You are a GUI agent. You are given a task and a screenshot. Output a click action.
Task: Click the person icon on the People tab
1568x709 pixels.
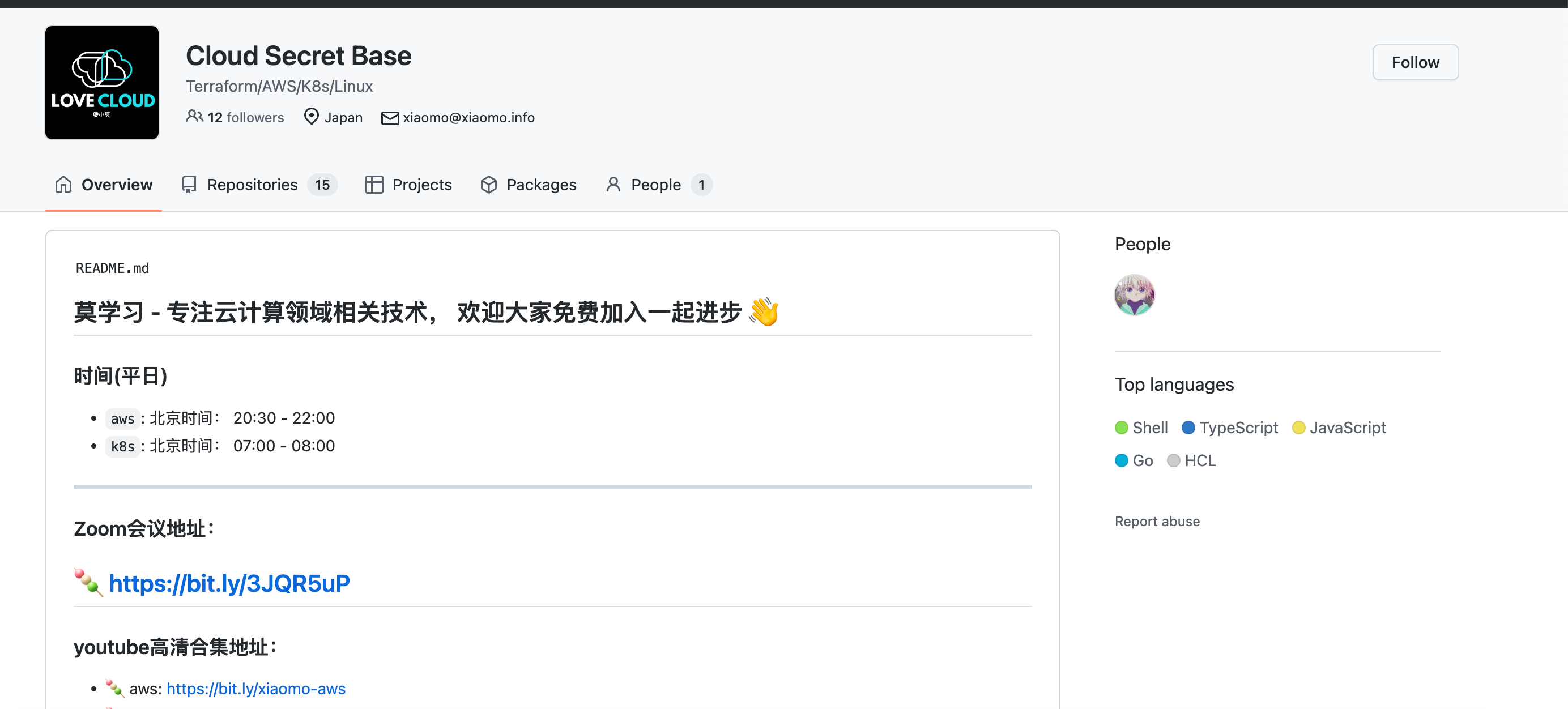click(613, 185)
